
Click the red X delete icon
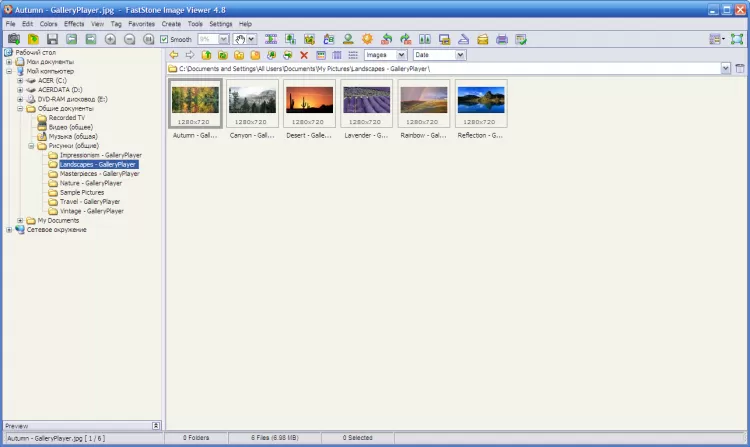pos(304,55)
